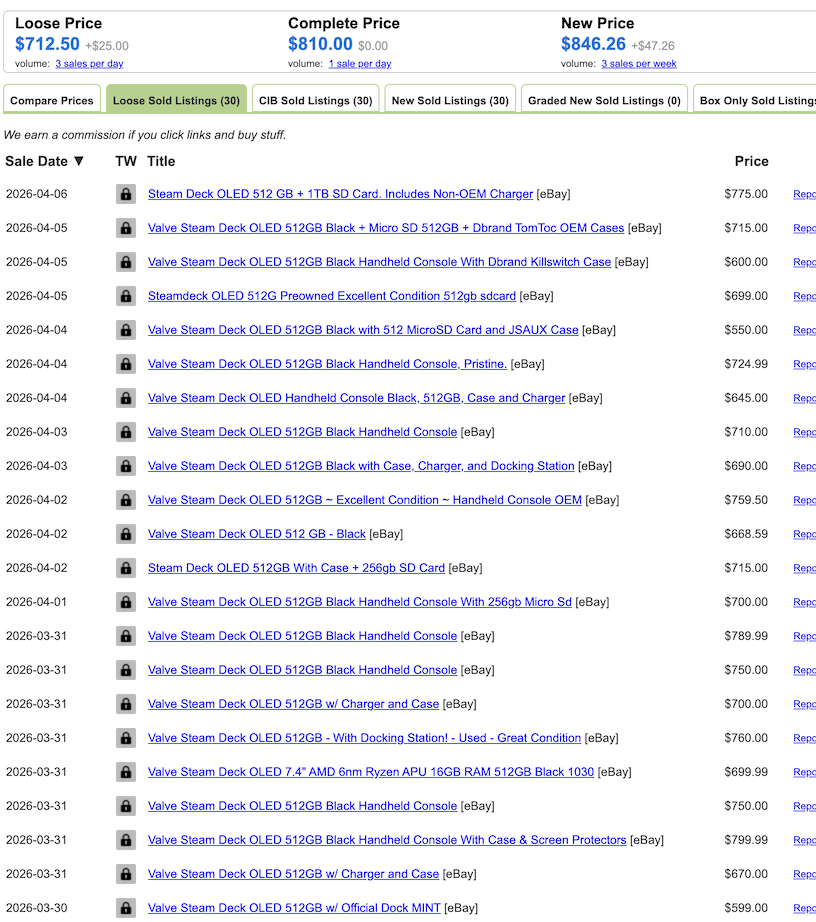Screen dimensions: 816x922
Task: Click lock icon beside AMD 6nm Ryzen APU listing
Action: click(x=126, y=772)
